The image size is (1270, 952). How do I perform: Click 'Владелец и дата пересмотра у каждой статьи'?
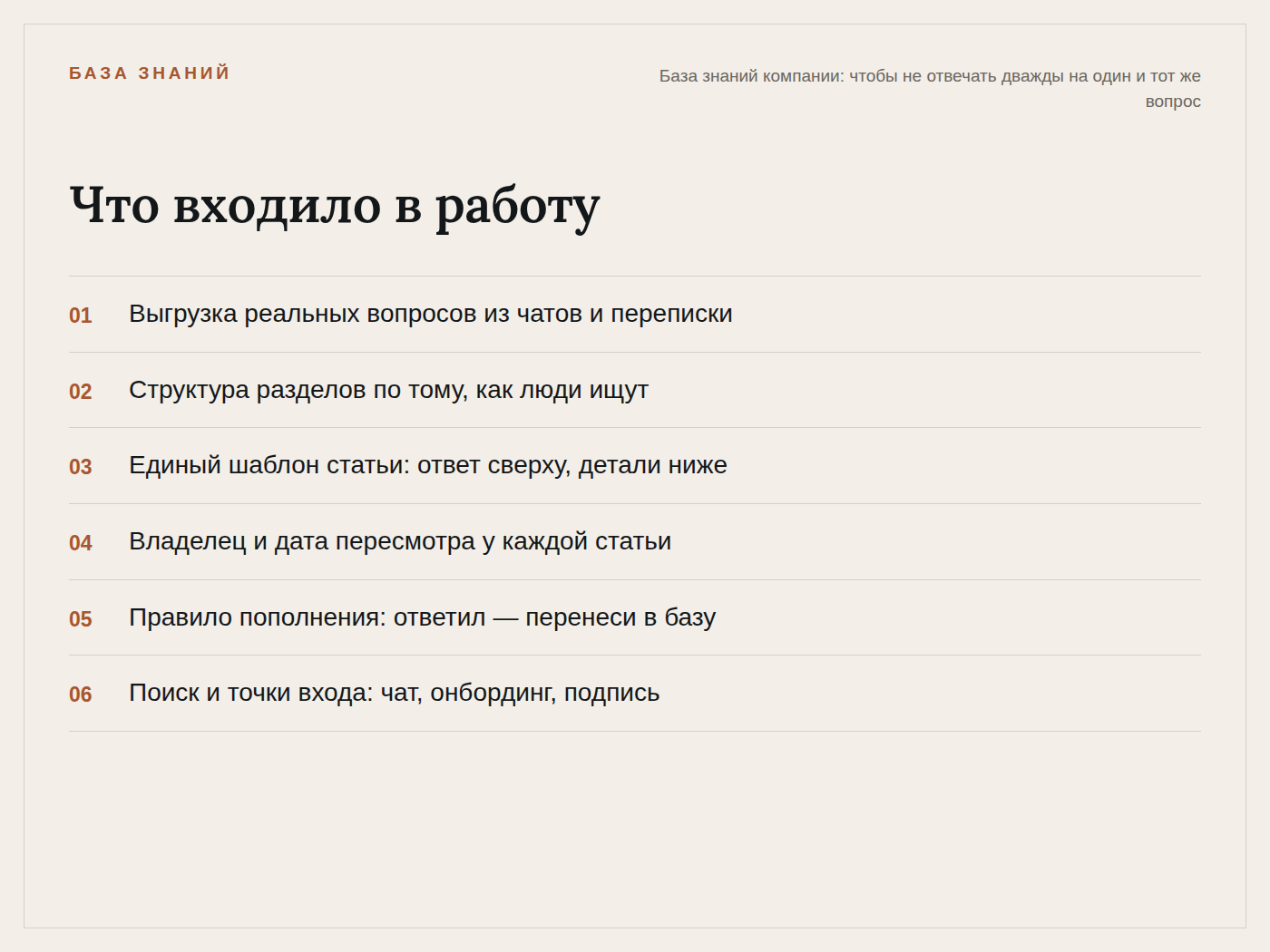[400, 541]
